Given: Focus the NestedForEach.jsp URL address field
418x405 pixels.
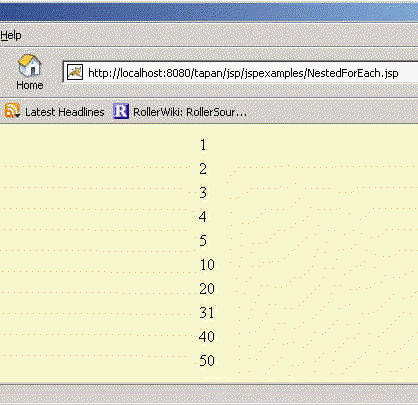Looking at the screenshot, I should click(240, 72).
